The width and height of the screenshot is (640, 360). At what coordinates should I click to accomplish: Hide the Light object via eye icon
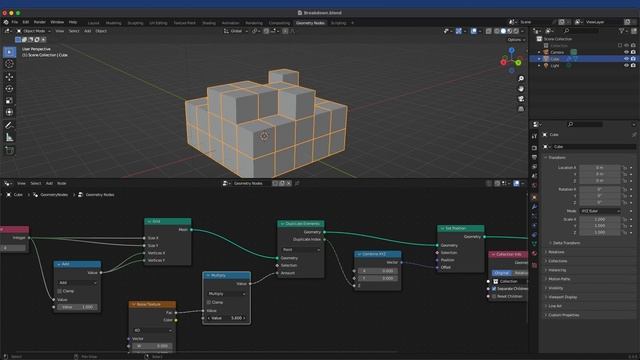tap(626, 65)
